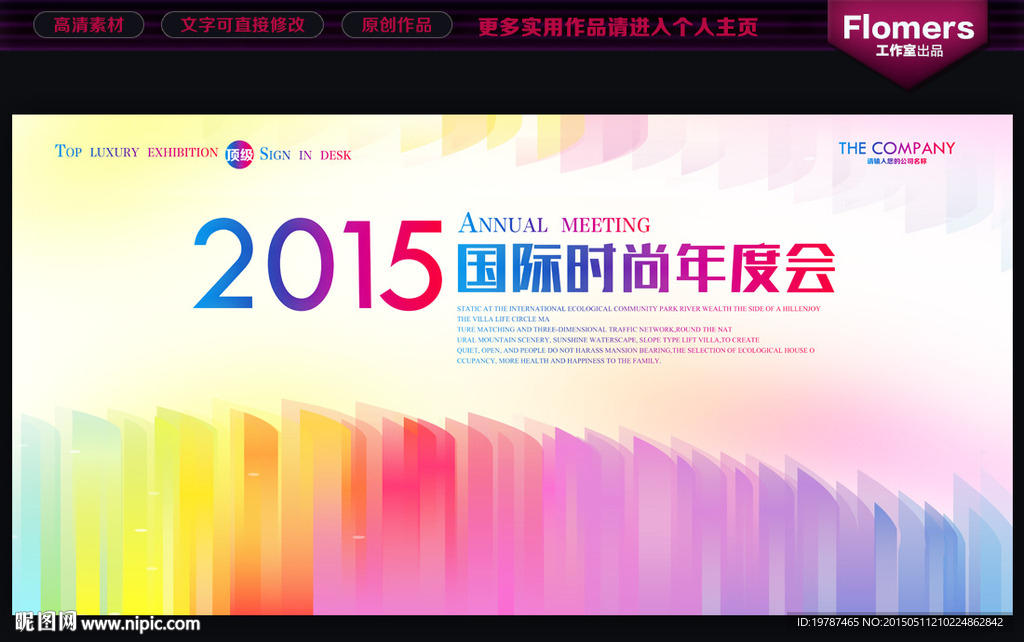This screenshot has width=1024, height=642.
Task: Click the 国际时尚年度会 headline
Action: 646,268
